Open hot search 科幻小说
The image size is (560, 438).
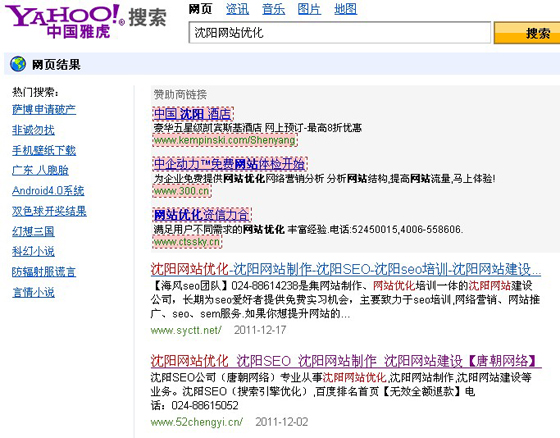tap(33, 251)
